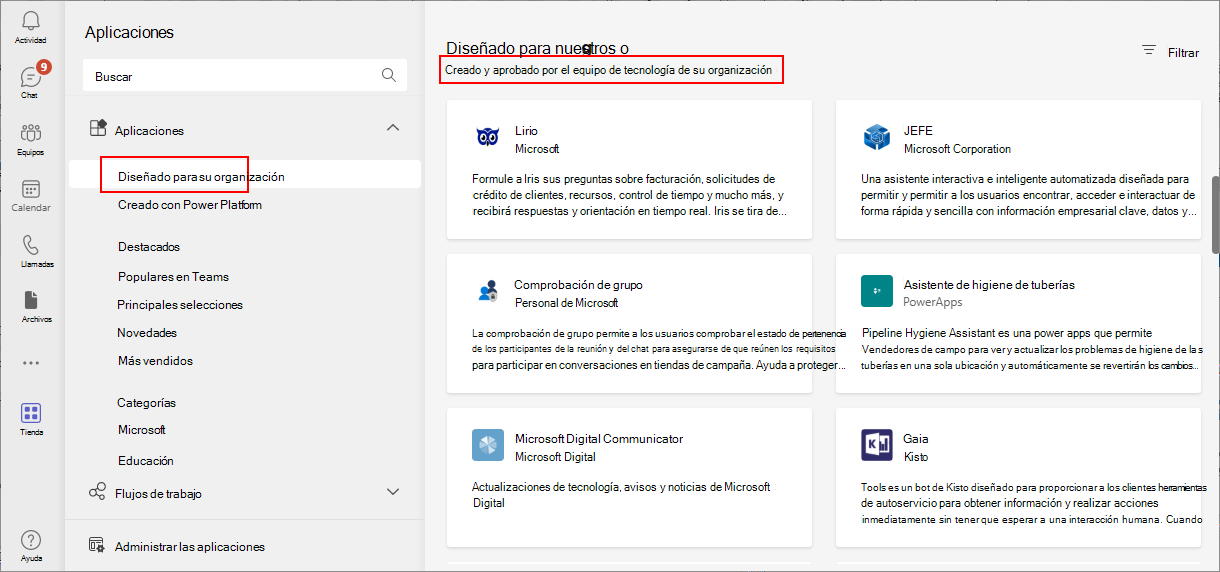Open the JEFE app title

pyautogui.click(x=918, y=131)
